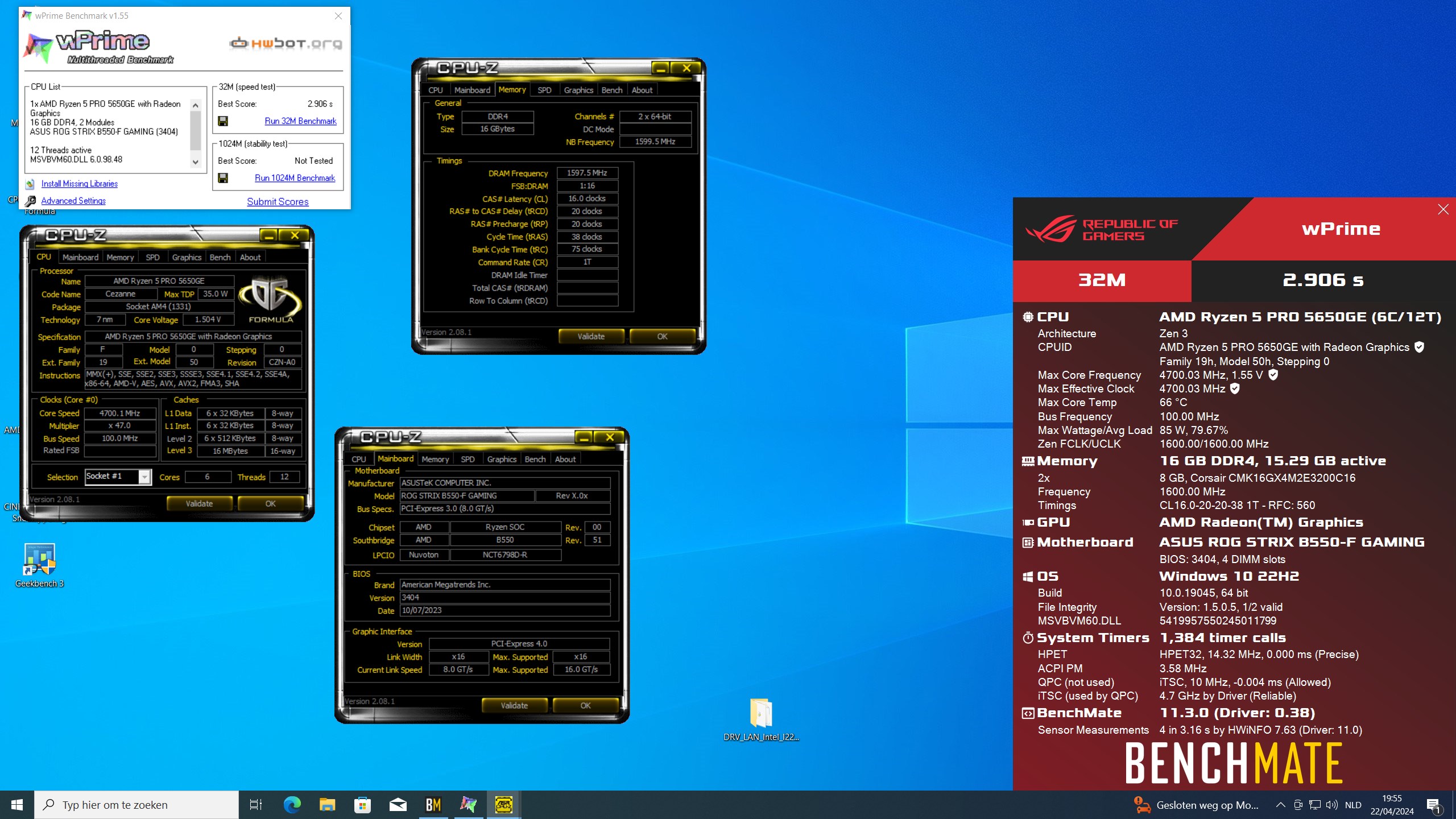Open About tab in CPU-Z Memory window

pyautogui.click(x=642, y=90)
